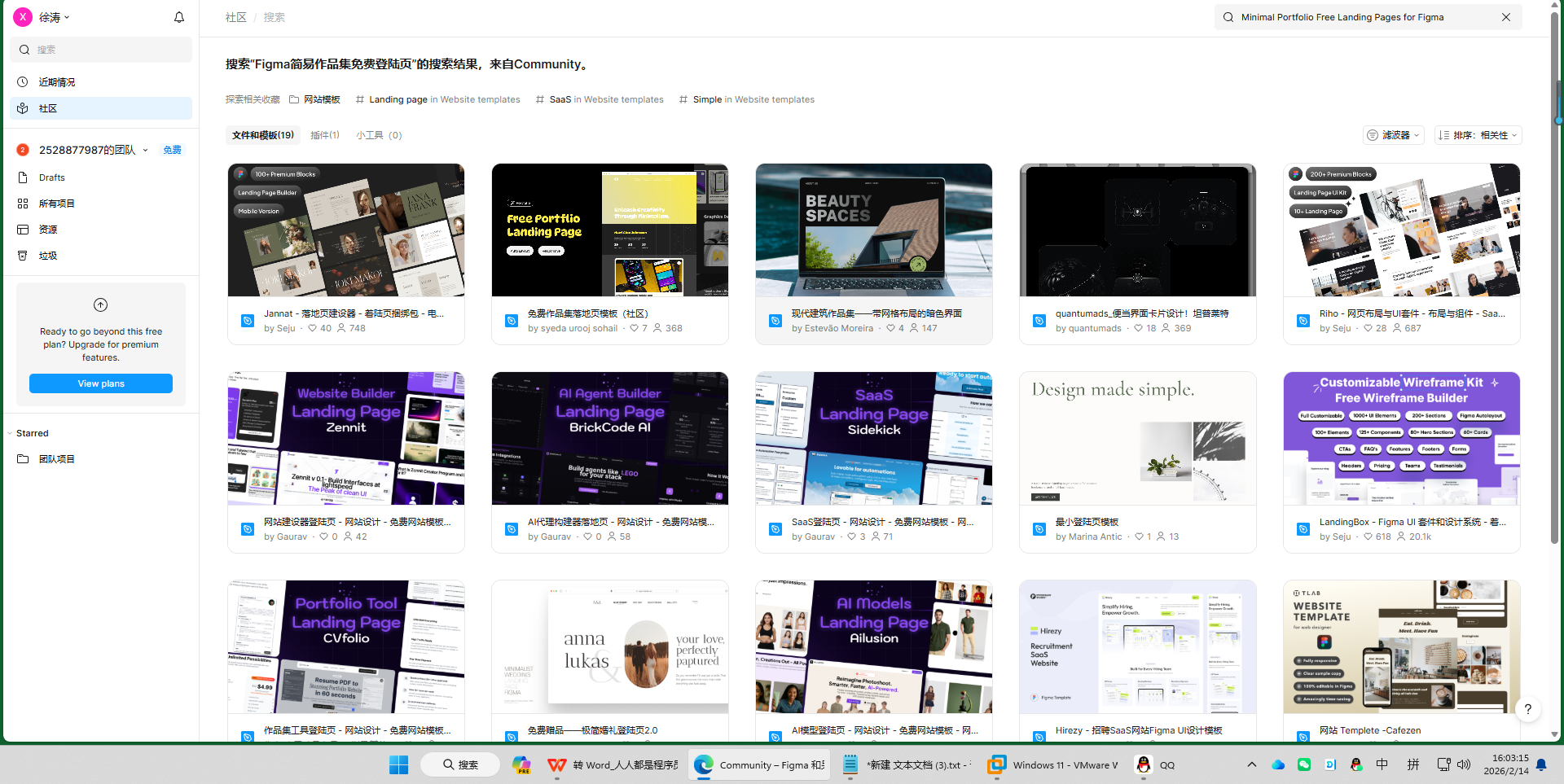Click the 免费 plan badge
The width and height of the screenshot is (1564, 784).
[x=172, y=150]
